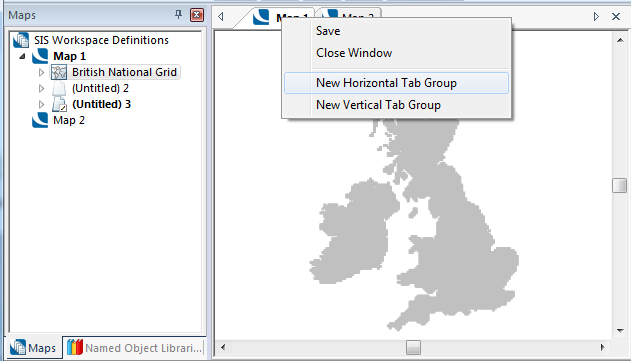Select New Horizontal Tab Group
Image resolution: width=631 pixels, height=361 pixels.
click(x=396, y=83)
